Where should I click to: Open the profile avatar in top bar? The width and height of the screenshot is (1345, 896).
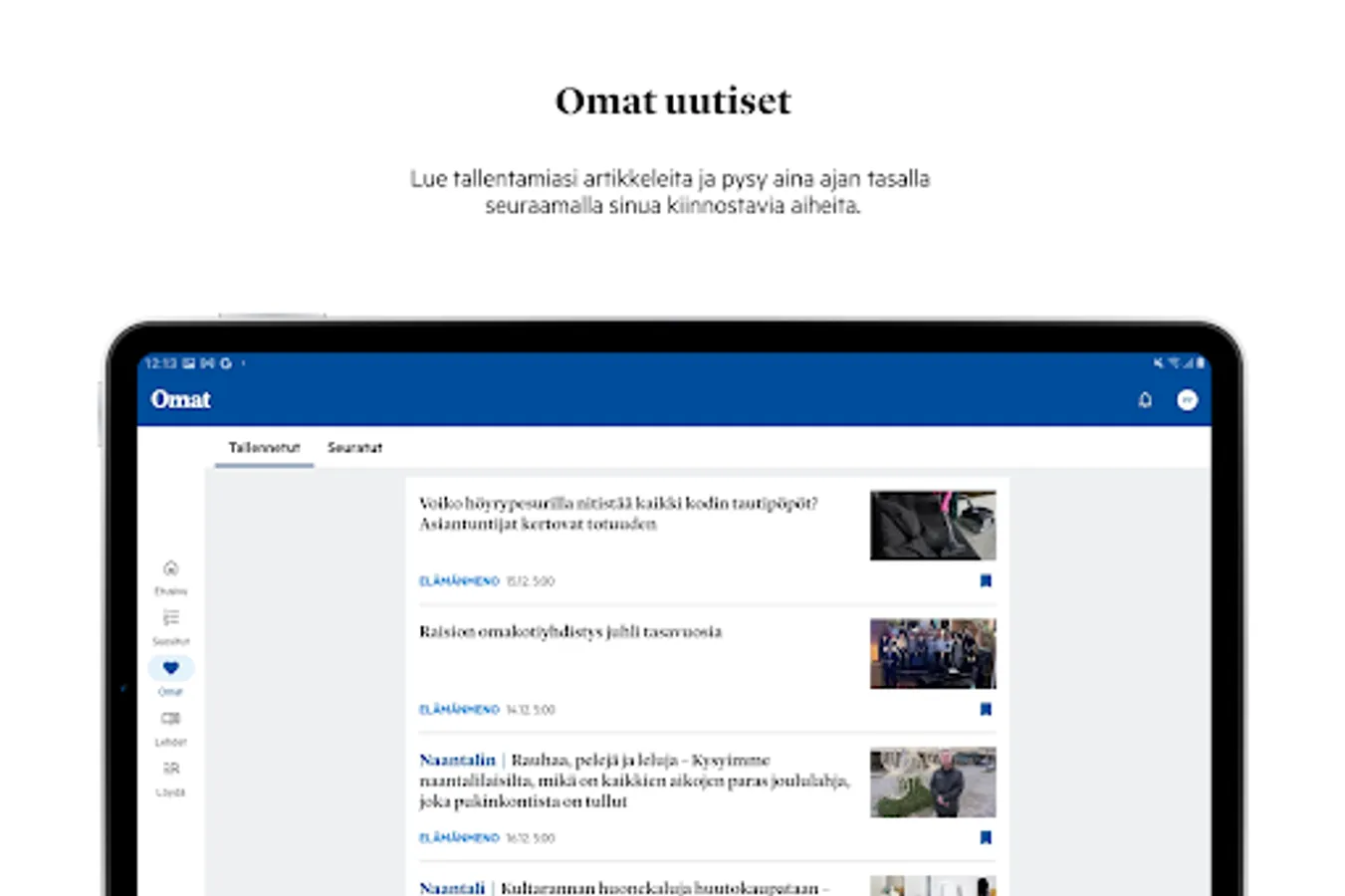click(1186, 399)
